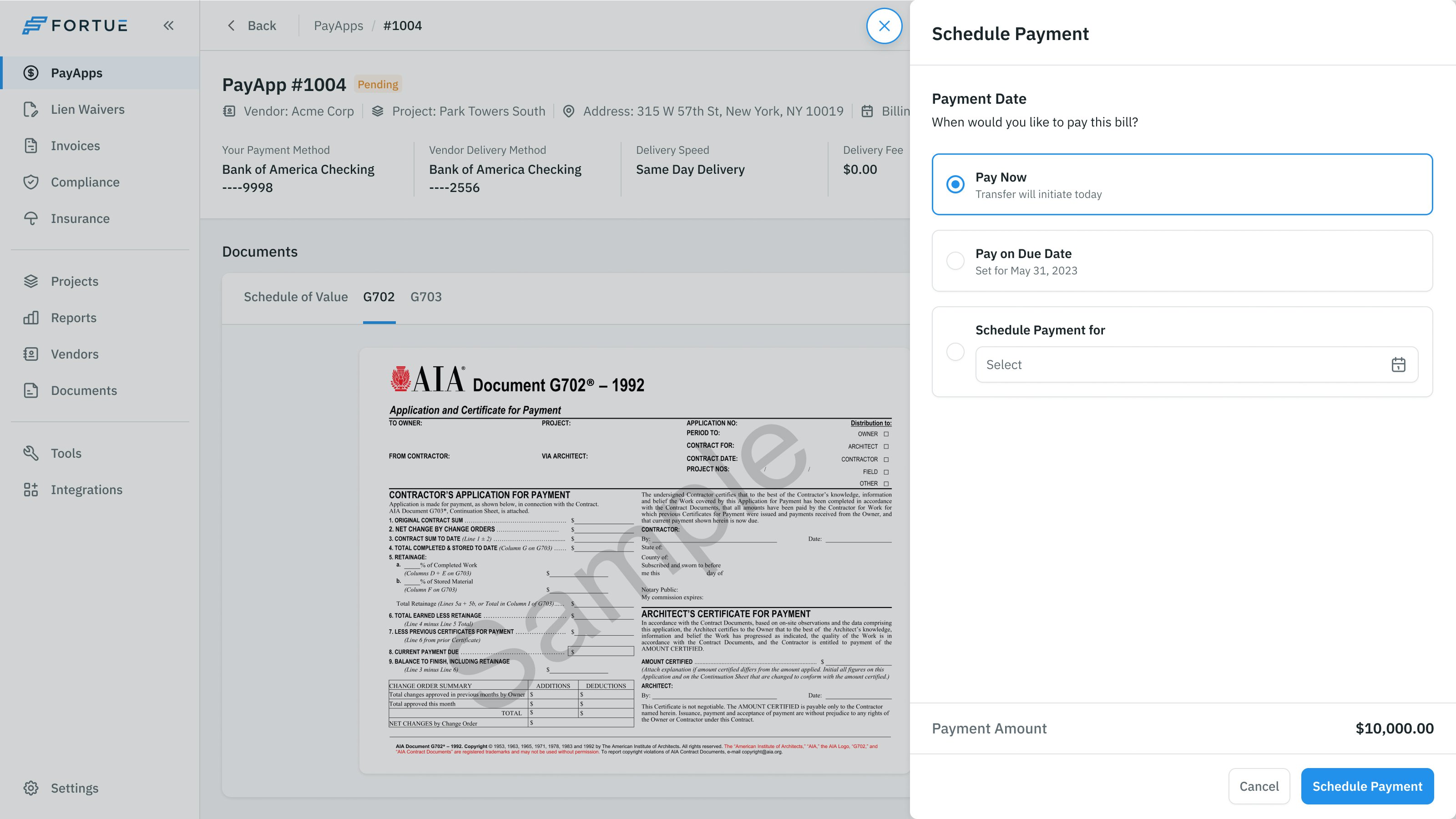Click the Project layers icon in header
Image resolution: width=1456 pixels, height=819 pixels.
[378, 111]
